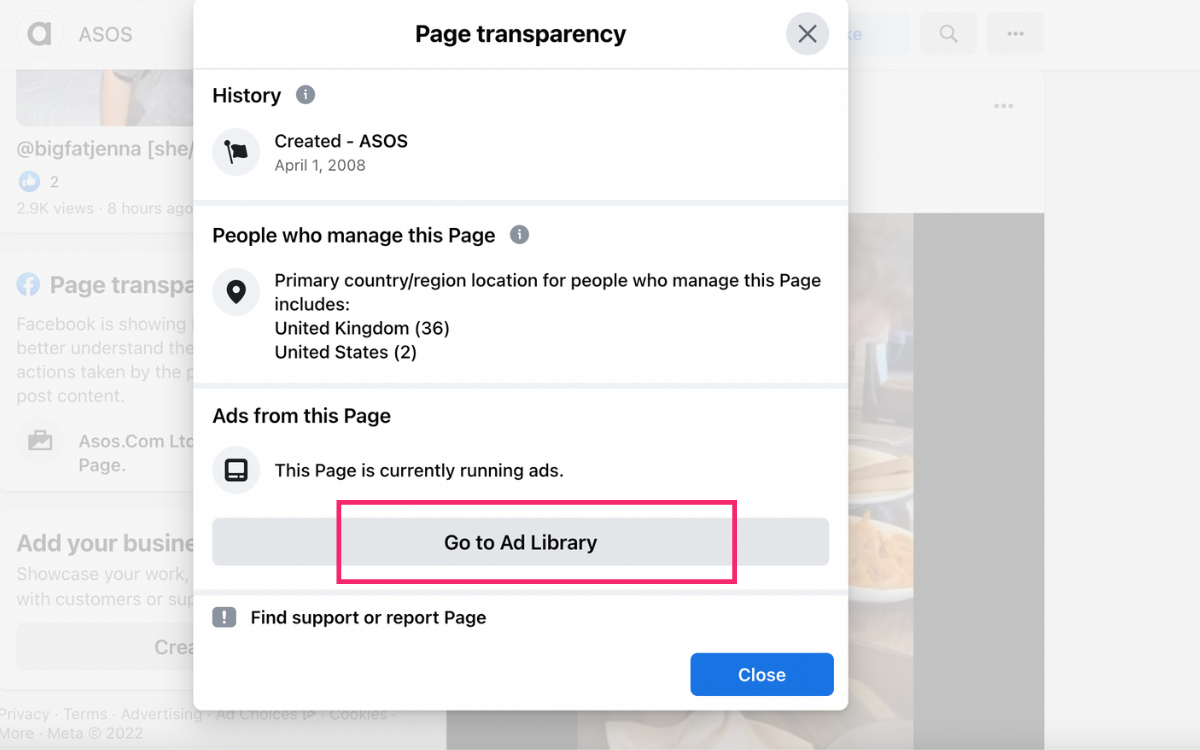Screen dimensions: 1200x750
Task: Click info icon beside People who manage this Page
Action: pos(519,235)
